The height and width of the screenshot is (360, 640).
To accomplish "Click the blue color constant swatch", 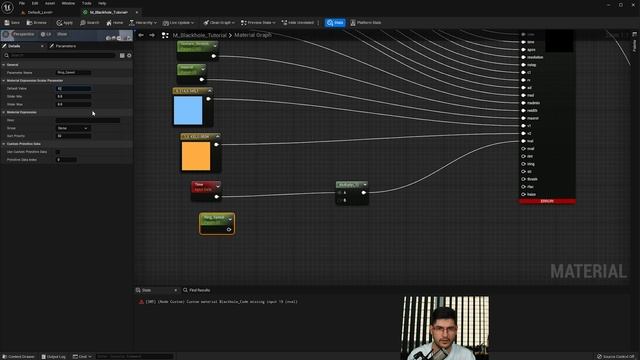I will tap(188, 110).
